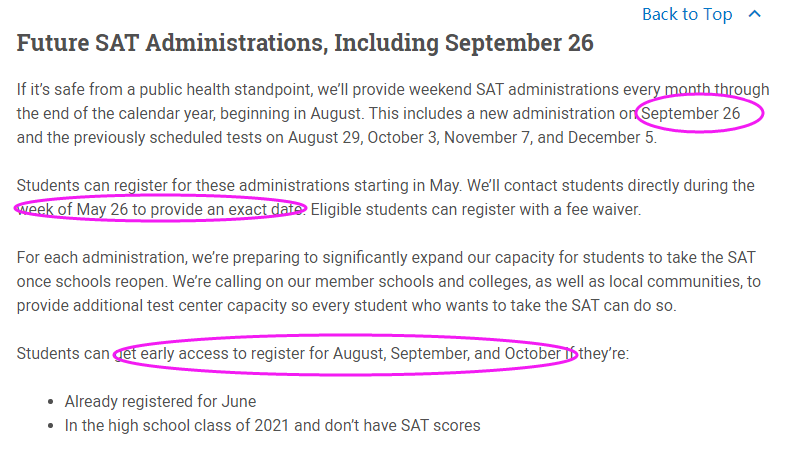Click the Future SAT Administrations heading
Screen dimensions: 790x451
[x=305, y=43]
